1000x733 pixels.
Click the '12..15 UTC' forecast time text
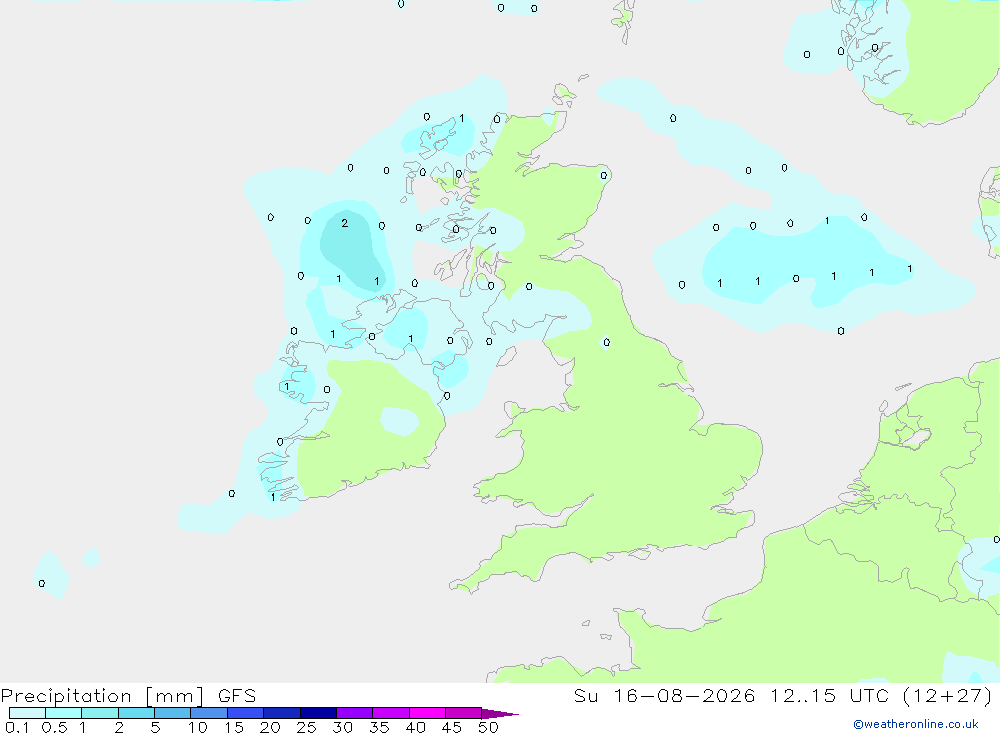(x=829, y=696)
